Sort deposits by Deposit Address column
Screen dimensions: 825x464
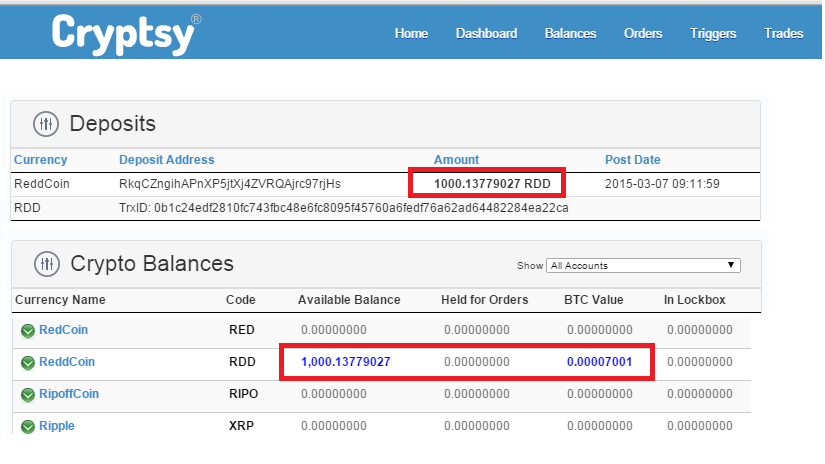(x=167, y=160)
